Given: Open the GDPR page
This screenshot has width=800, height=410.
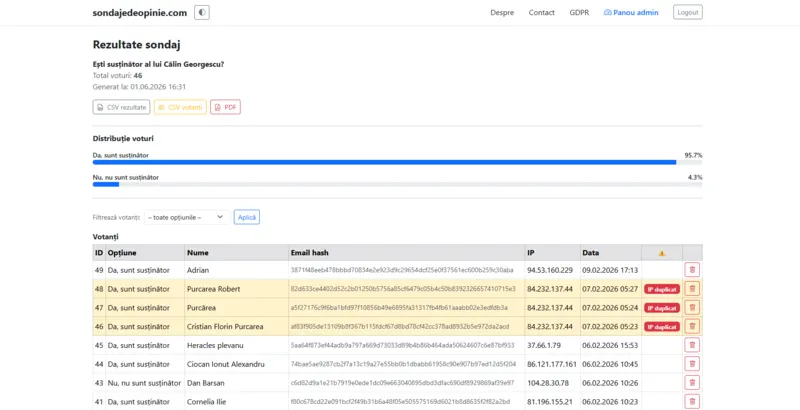Looking at the screenshot, I should [x=579, y=12].
